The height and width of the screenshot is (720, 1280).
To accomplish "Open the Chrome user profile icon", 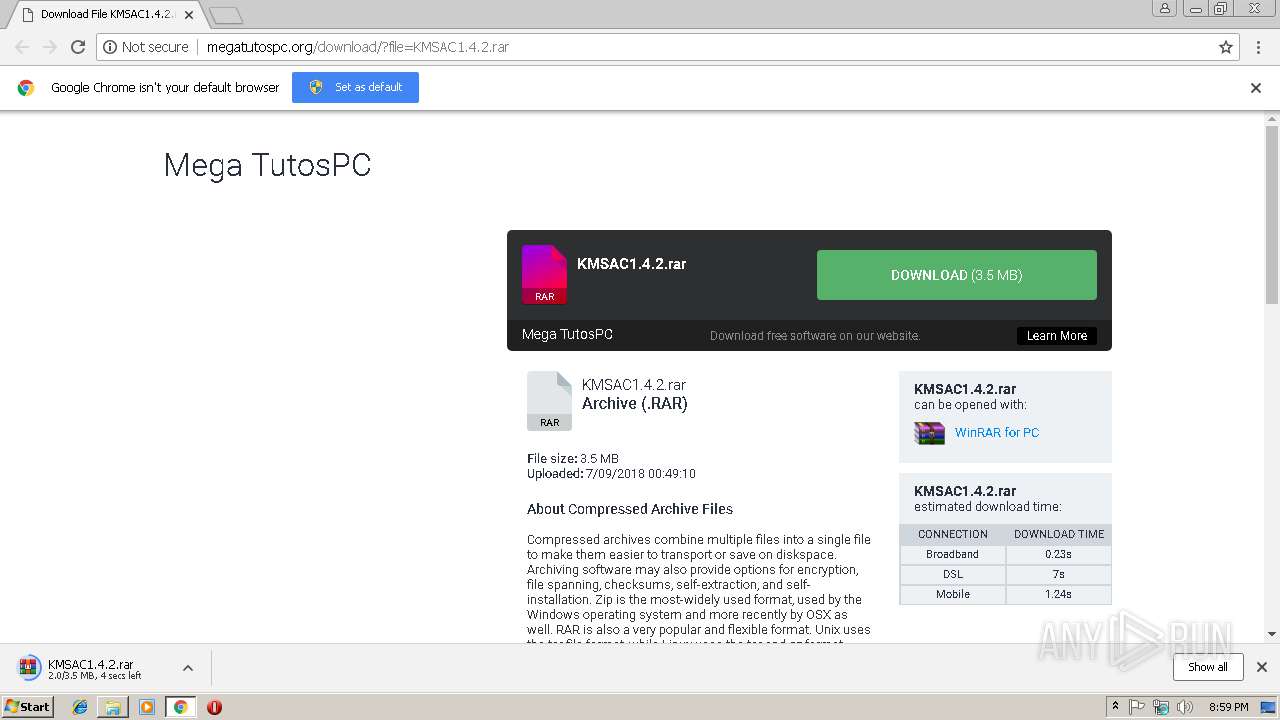I will click(1164, 8).
